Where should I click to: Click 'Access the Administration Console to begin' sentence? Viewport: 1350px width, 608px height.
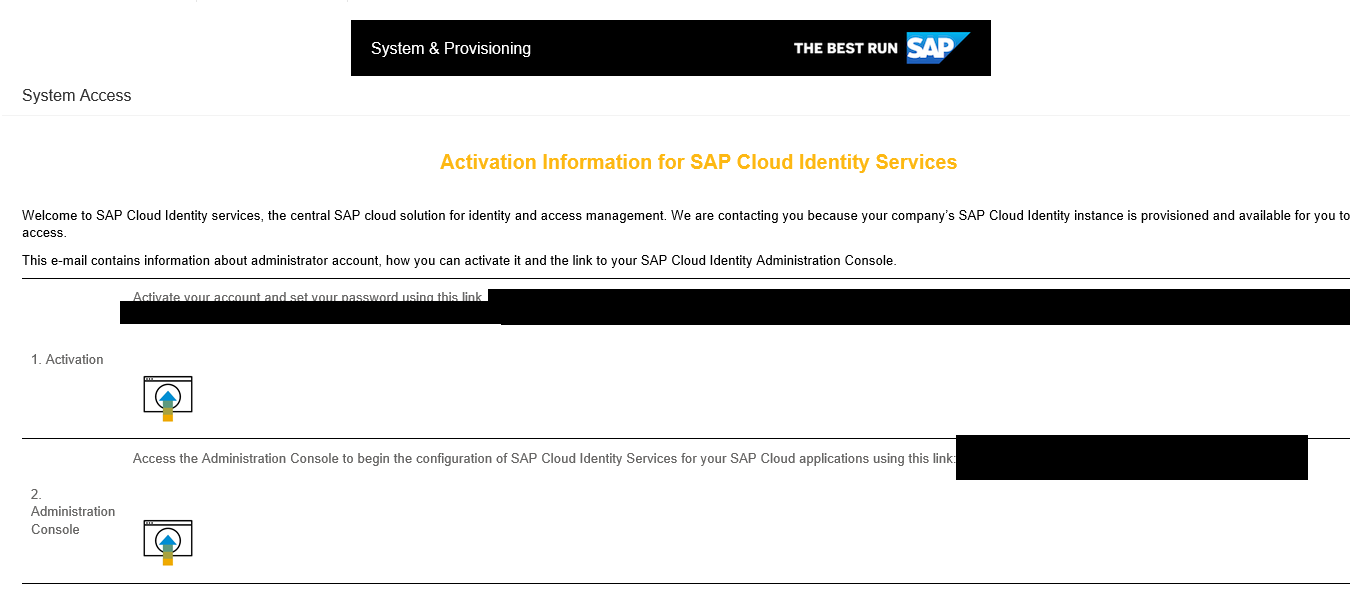[544, 459]
